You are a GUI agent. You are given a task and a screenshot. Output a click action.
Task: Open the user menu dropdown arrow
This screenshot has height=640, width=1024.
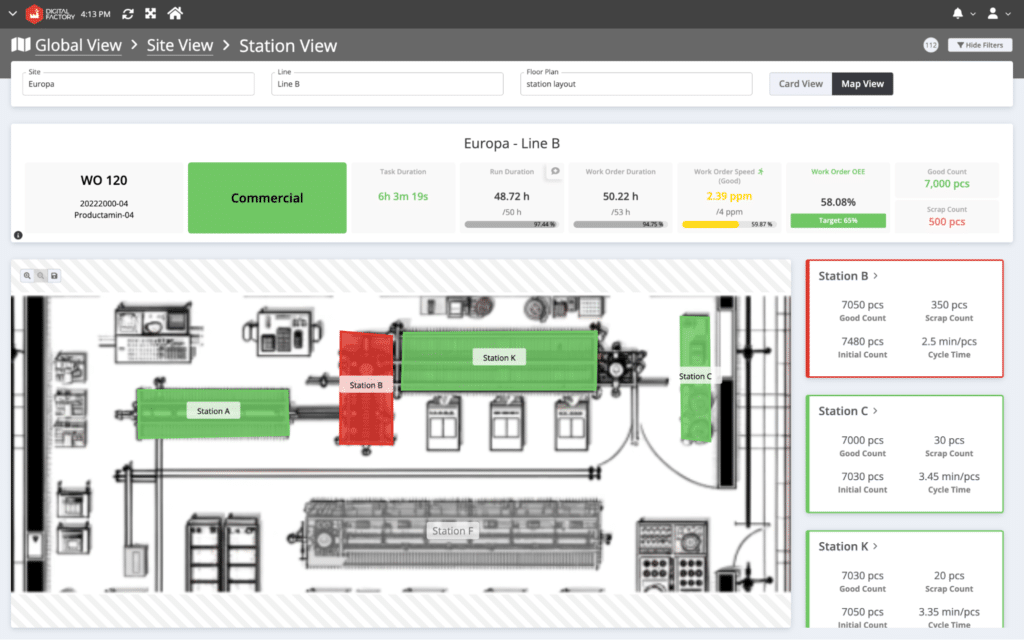(1008, 14)
